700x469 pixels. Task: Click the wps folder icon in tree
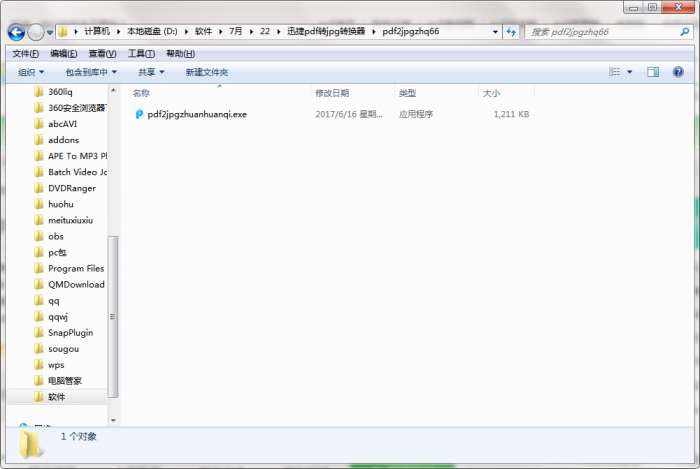click(x=39, y=365)
